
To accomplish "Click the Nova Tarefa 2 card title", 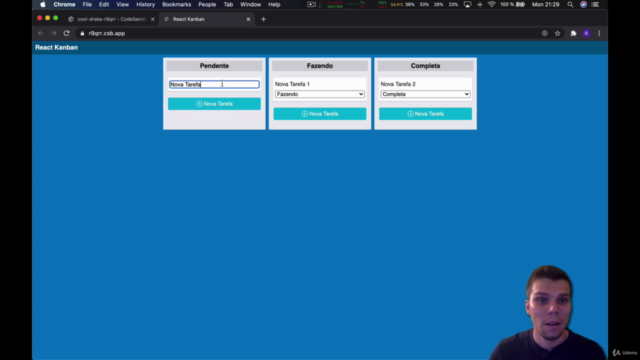I will point(398,84).
